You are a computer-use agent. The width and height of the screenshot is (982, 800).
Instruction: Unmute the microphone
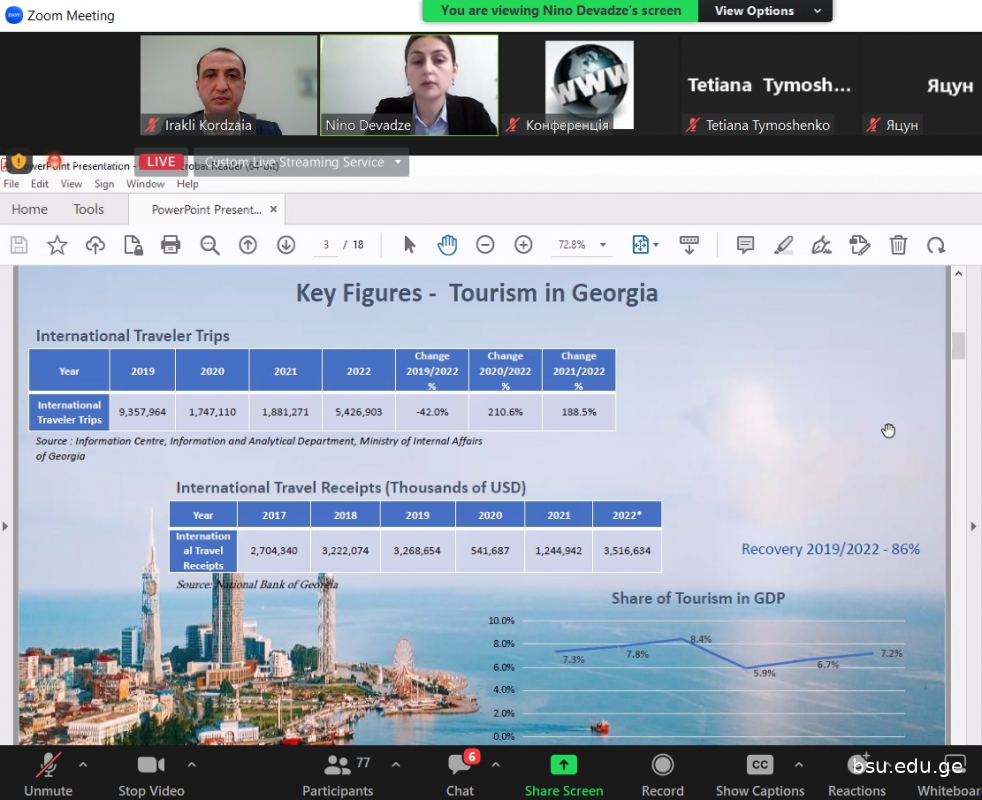pos(48,773)
